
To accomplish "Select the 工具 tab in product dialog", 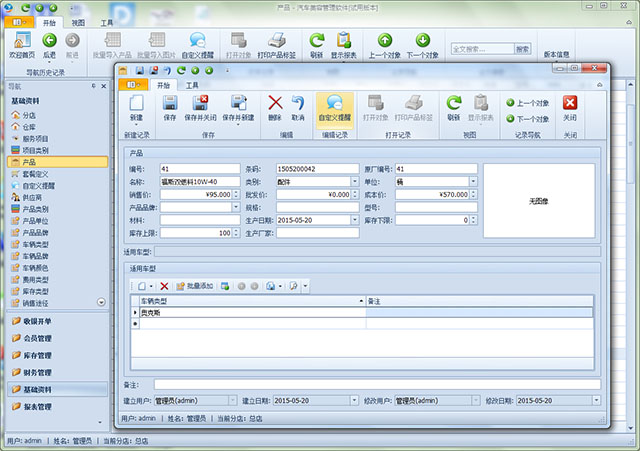I will (x=192, y=85).
